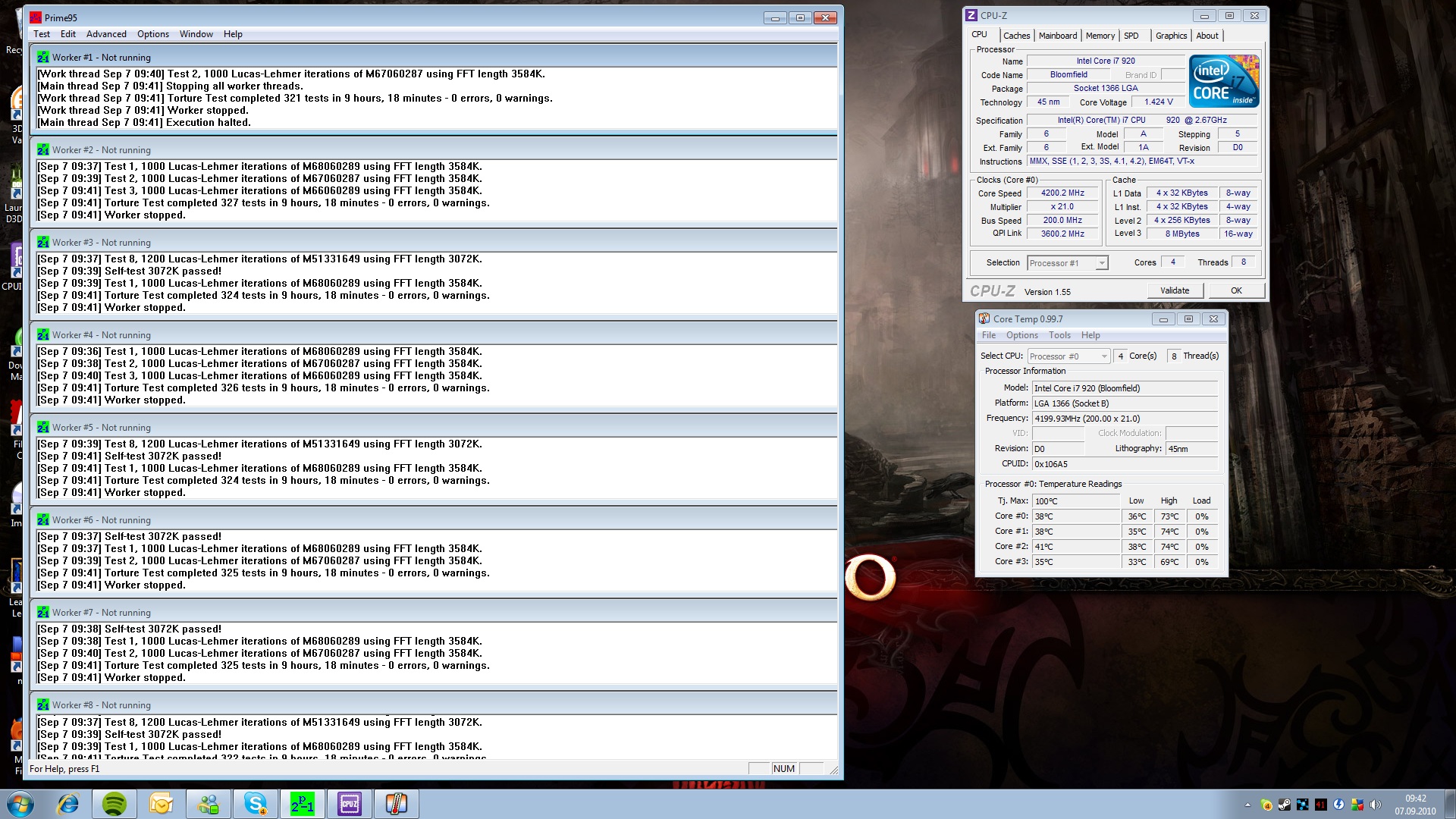Click the Worker #4 - Not running title bar
This screenshot has height=819, width=1456.
(x=434, y=335)
